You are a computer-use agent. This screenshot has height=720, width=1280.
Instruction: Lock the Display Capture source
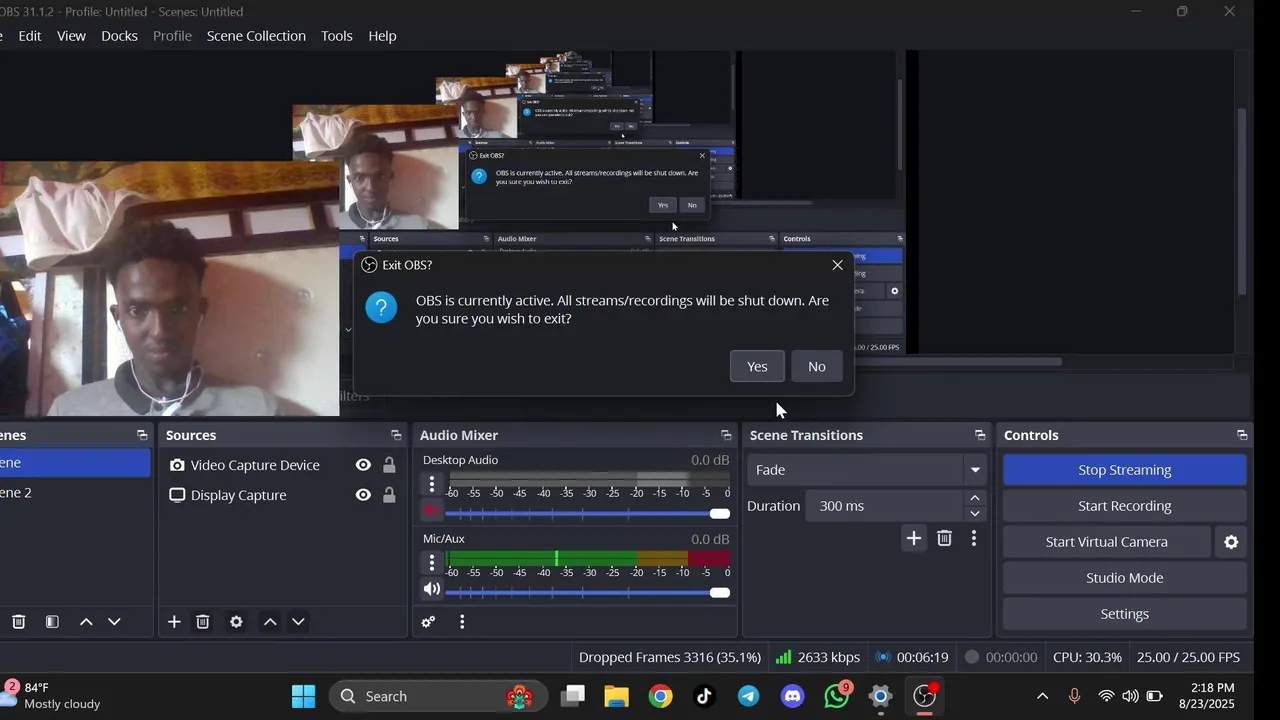click(389, 495)
